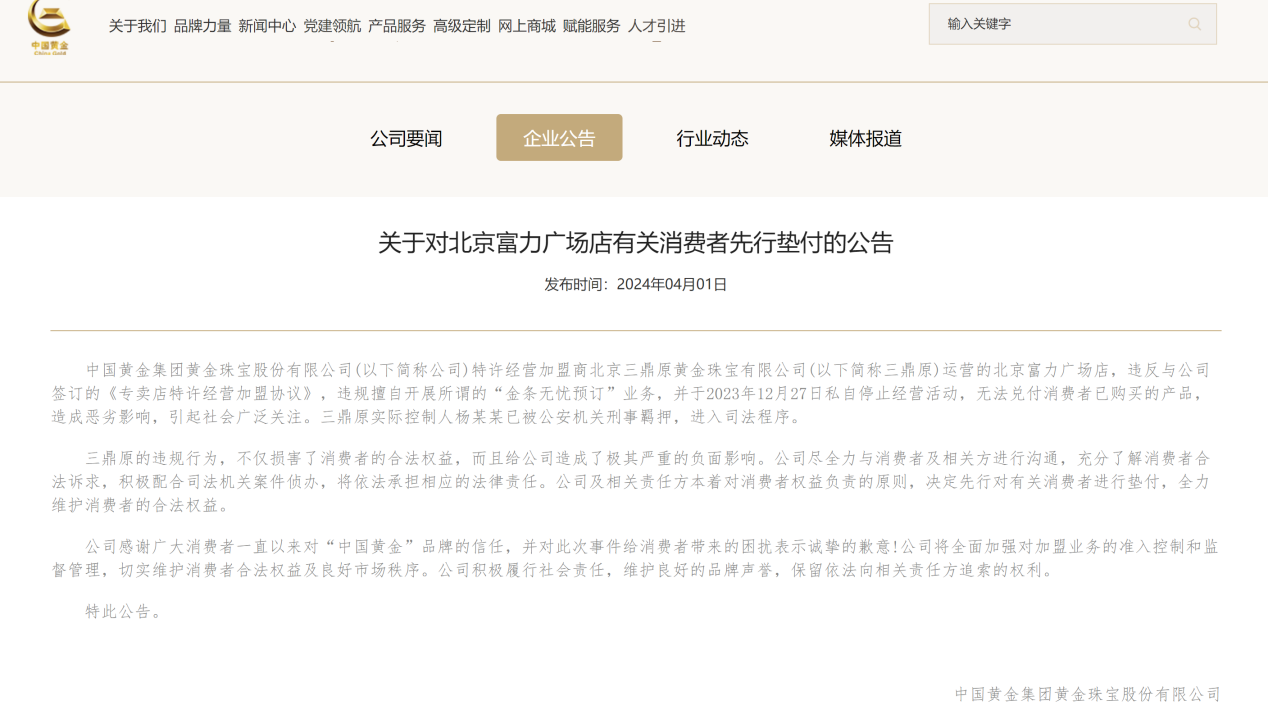
Task: Switch to the 媒体报道 tab
Action: (x=866, y=138)
